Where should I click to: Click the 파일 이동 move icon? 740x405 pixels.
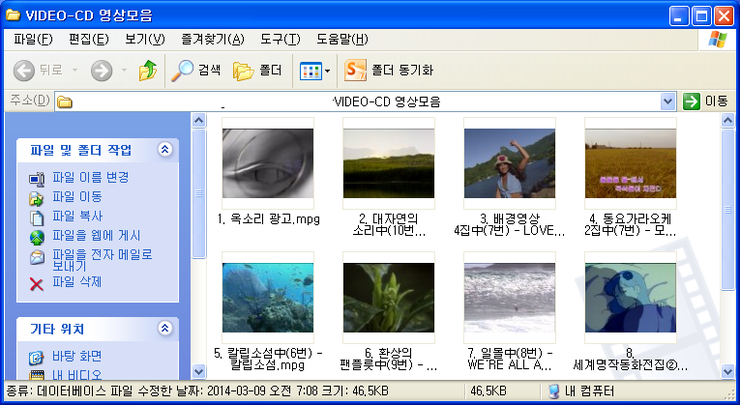click(x=36, y=198)
